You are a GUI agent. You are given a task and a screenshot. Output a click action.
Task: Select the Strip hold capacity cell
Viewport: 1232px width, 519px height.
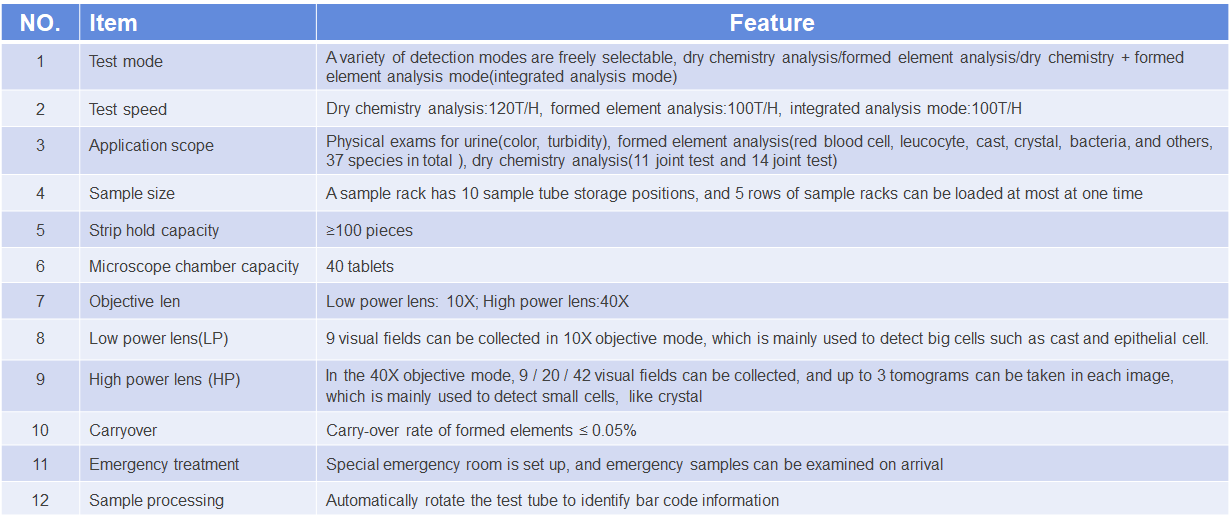198,230
